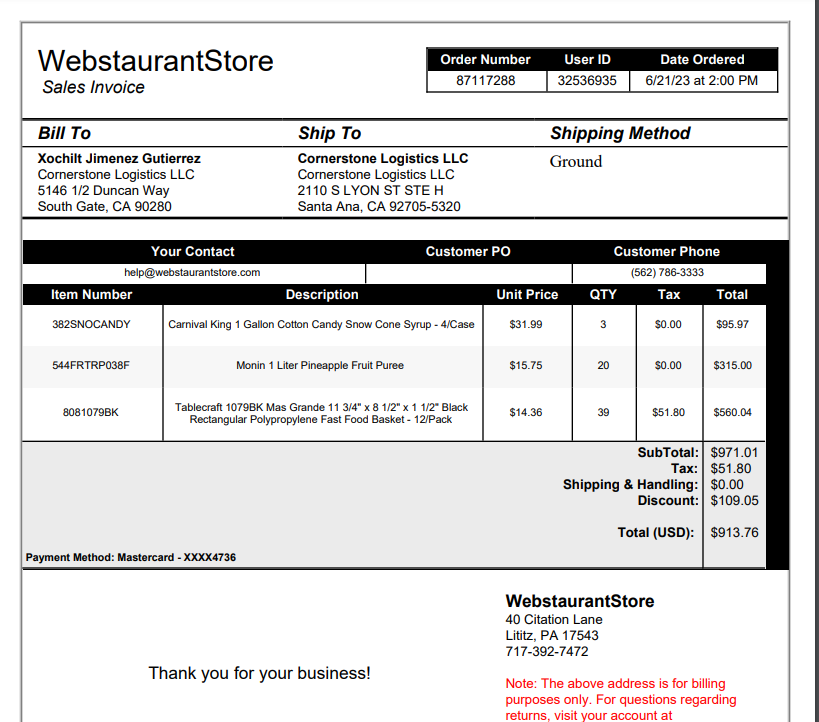The height and width of the screenshot is (722, 819).
Task: Click help@webstaurantstore.com email
Action: (192, 272)
